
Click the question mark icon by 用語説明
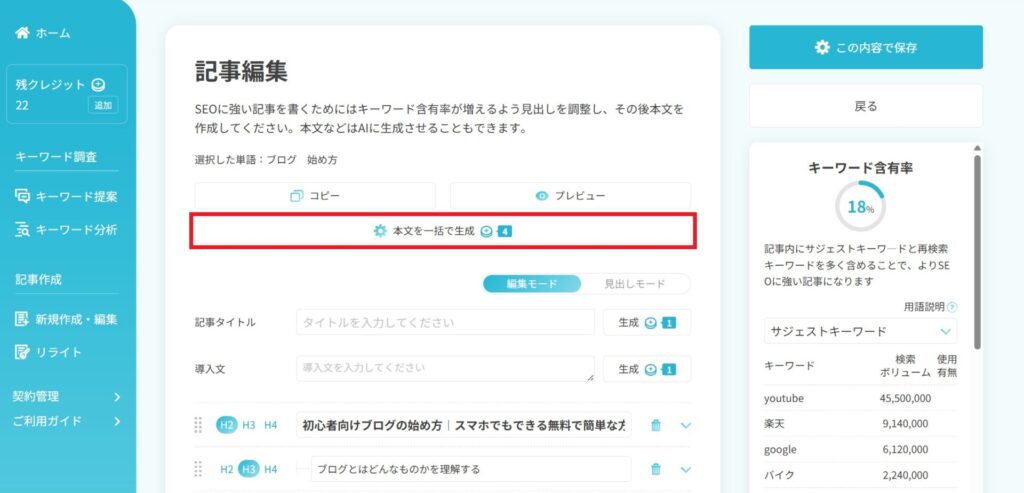point(952,307)
